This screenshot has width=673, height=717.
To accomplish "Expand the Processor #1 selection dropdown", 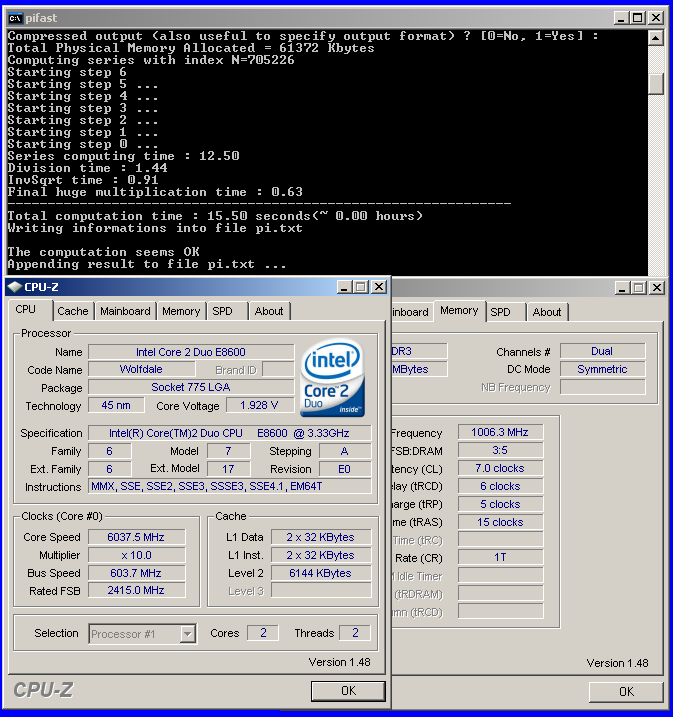I will tap(187, 634).
